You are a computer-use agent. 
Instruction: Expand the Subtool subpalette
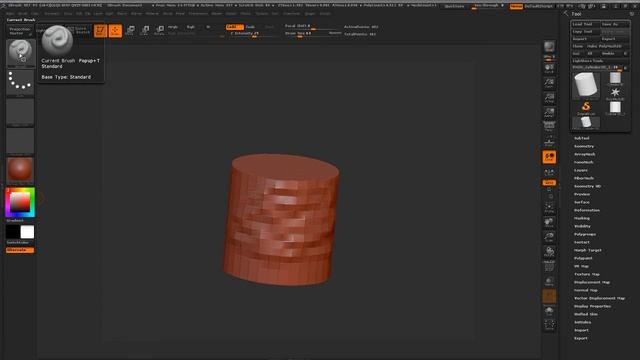pyautogui.click(x=582, y=138)
